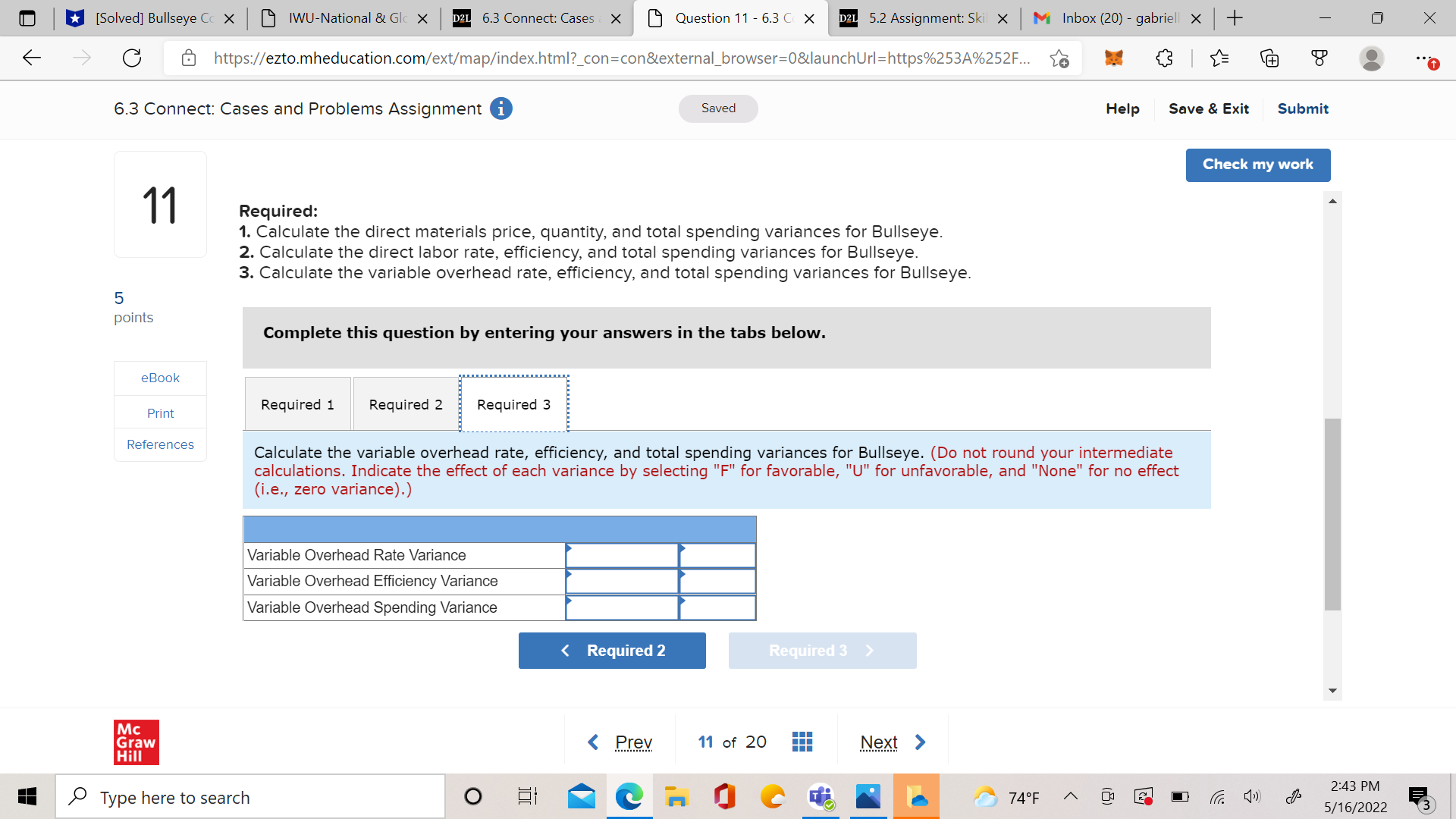This screenshot has height=819, width=1456.
Task: Open the browser Extensions puzzle icon
Action: pos(1164,58)
